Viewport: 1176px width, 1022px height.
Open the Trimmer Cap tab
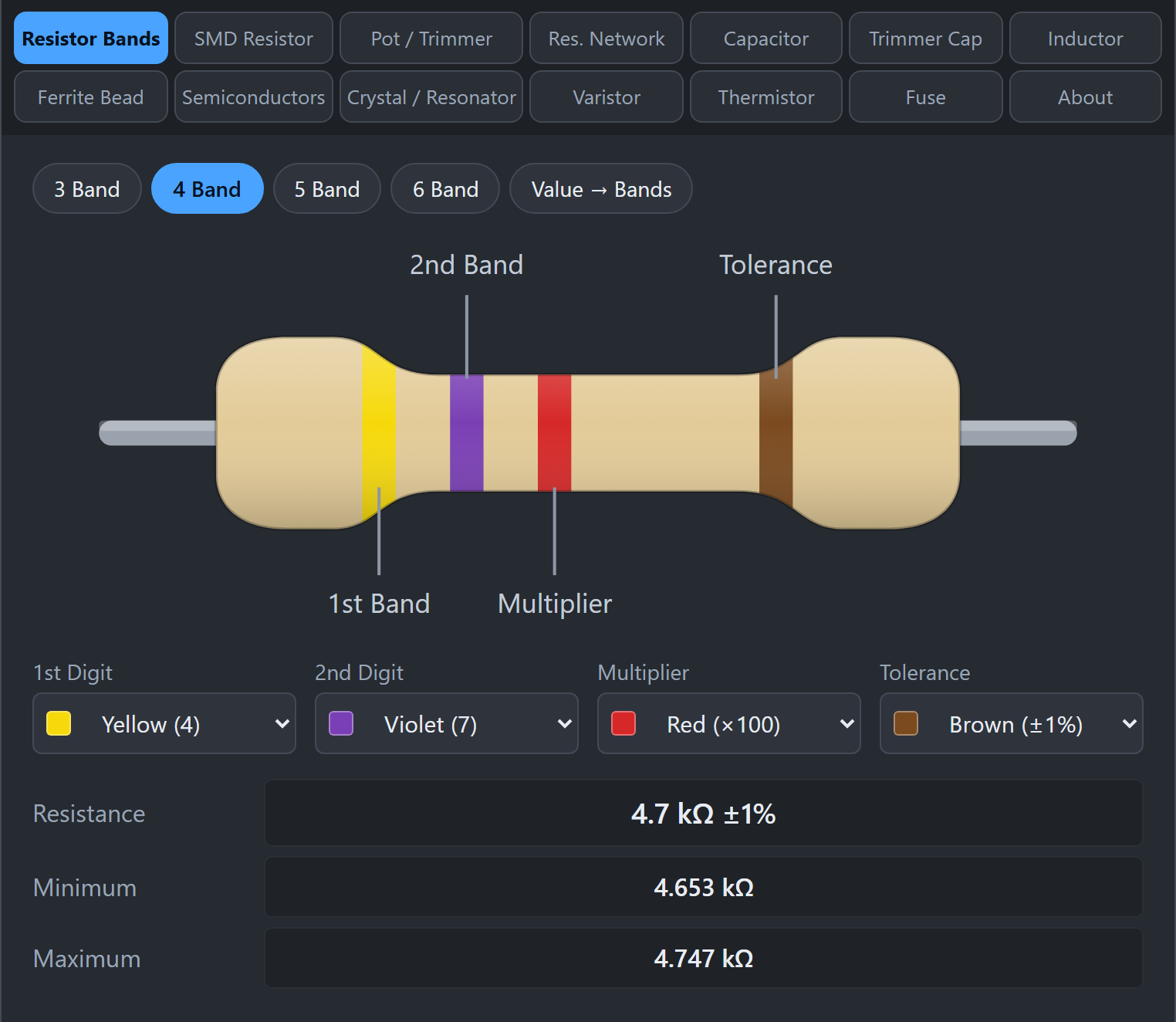click(926, 38)
